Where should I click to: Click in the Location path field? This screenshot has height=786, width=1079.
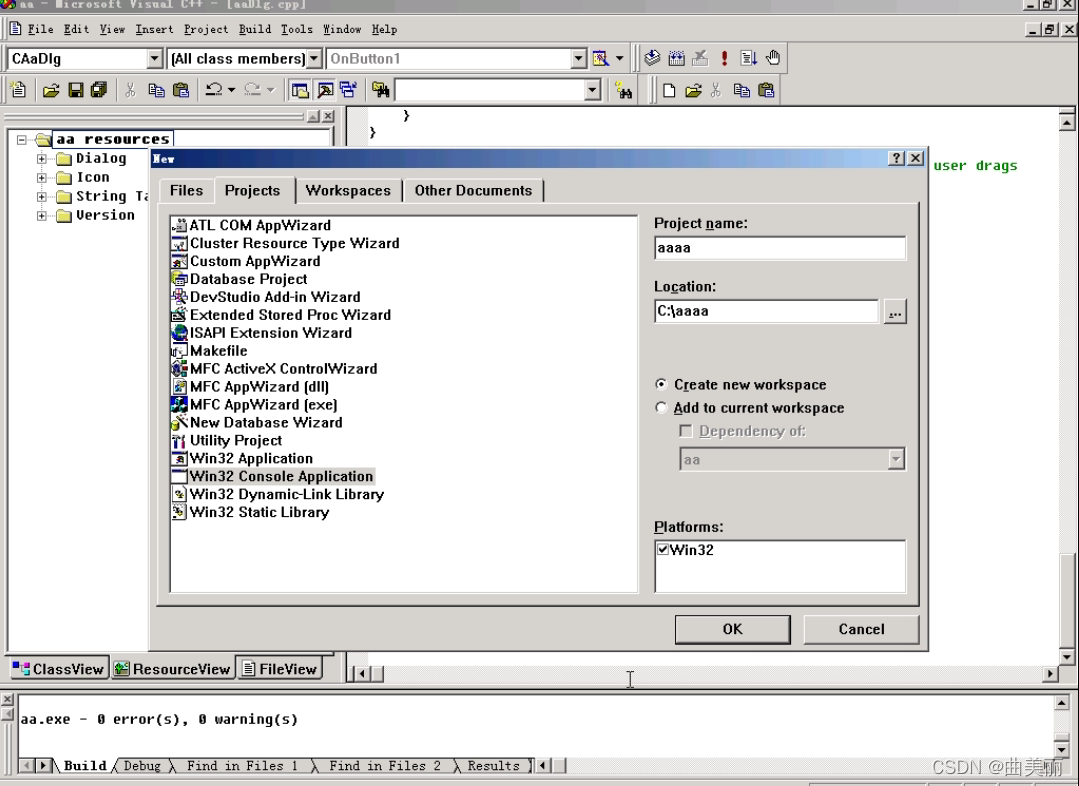(x=767, y=311)
